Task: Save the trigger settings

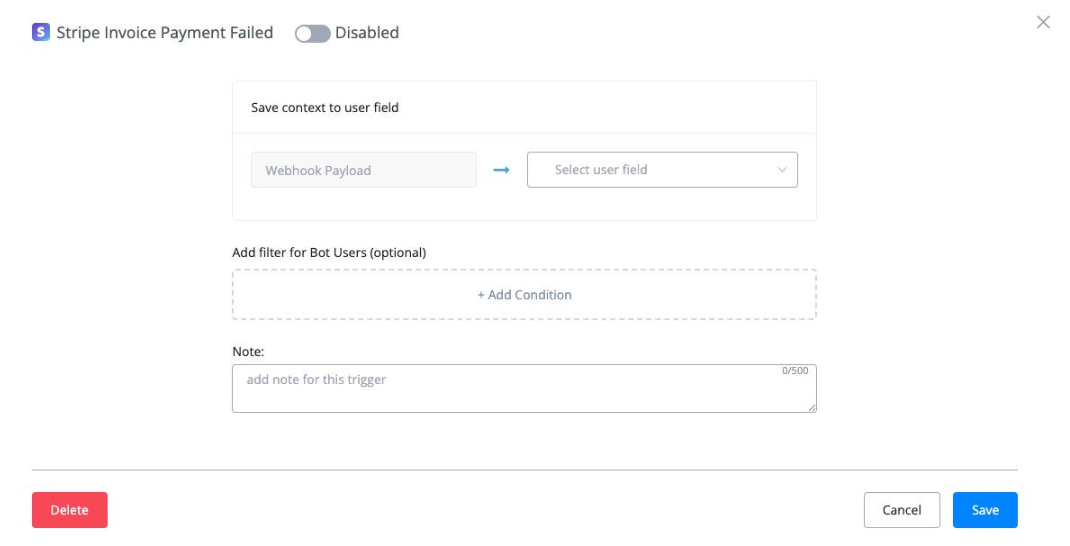Action: [x=984, y=510]
